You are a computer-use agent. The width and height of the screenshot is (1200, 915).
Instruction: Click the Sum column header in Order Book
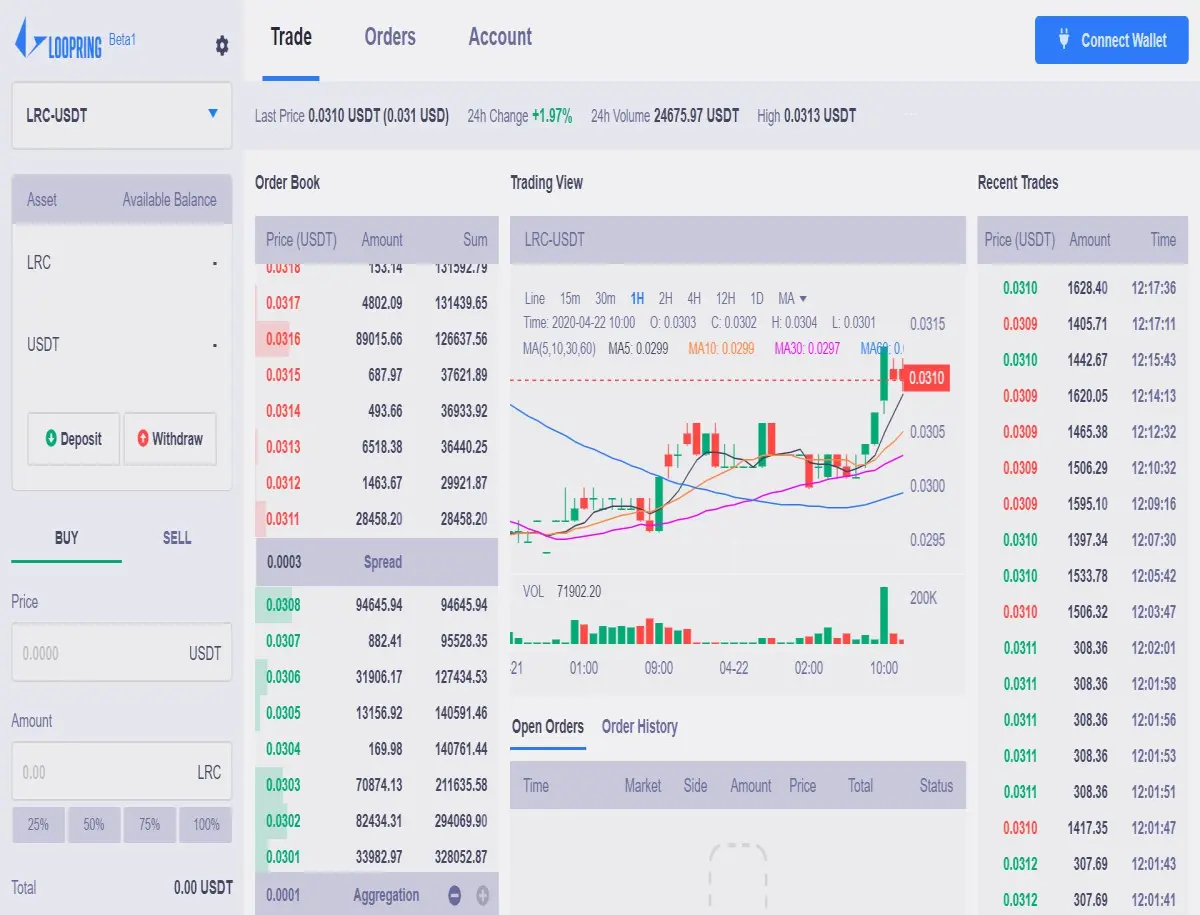476,240
